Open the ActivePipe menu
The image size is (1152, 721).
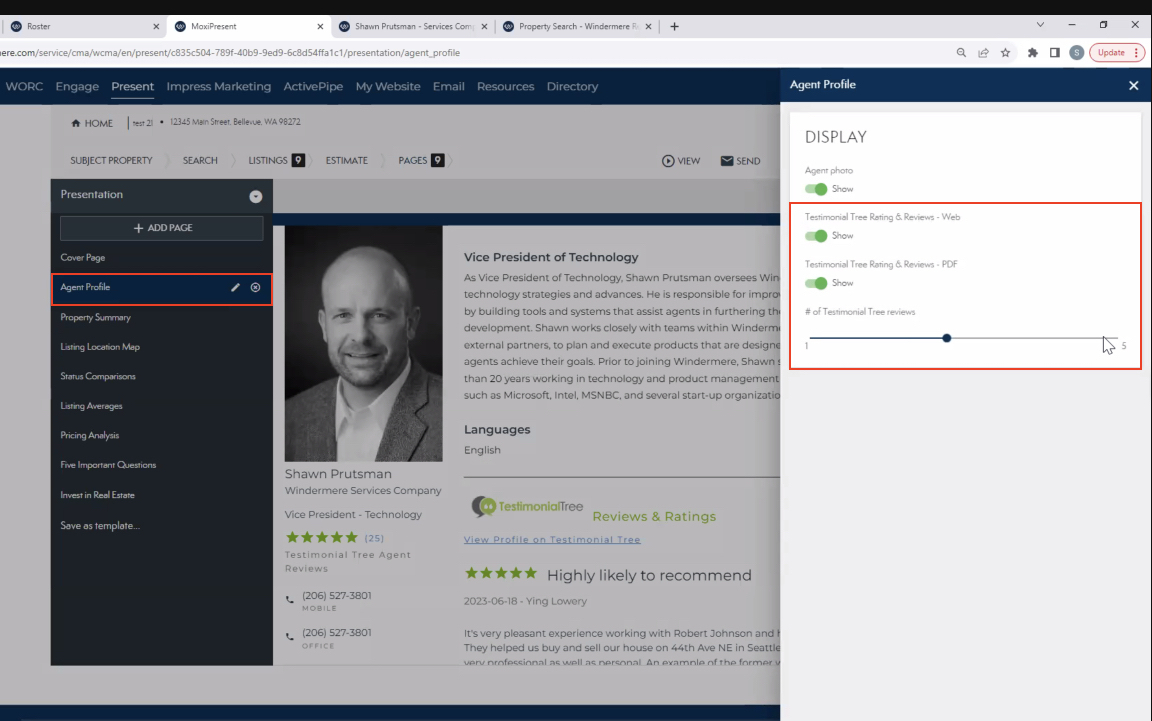pyautogui.click(x=313, y=87)
